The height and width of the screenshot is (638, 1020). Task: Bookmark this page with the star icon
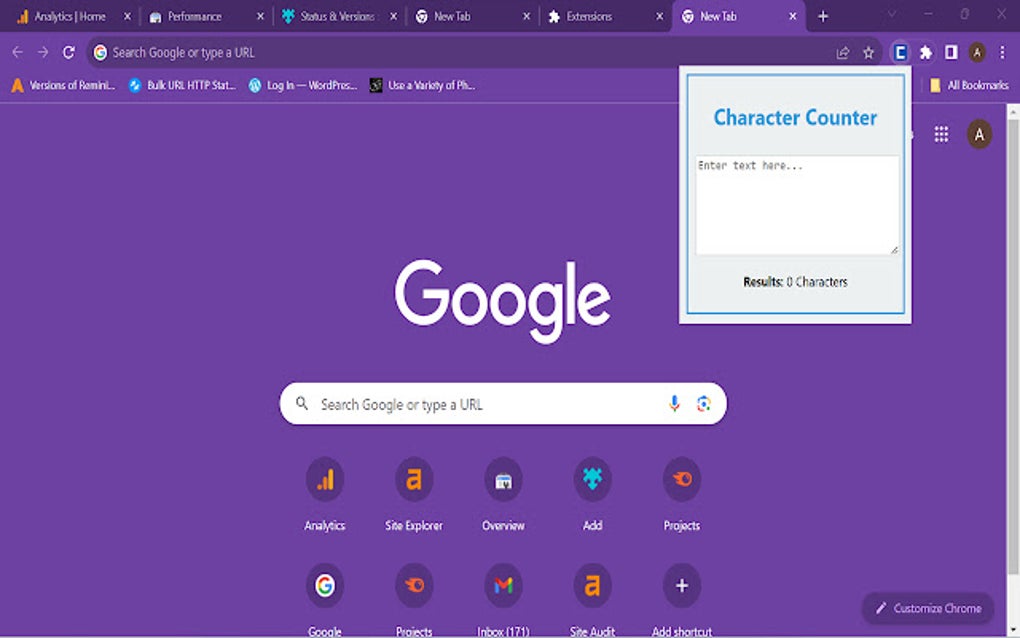pos(867,52)
